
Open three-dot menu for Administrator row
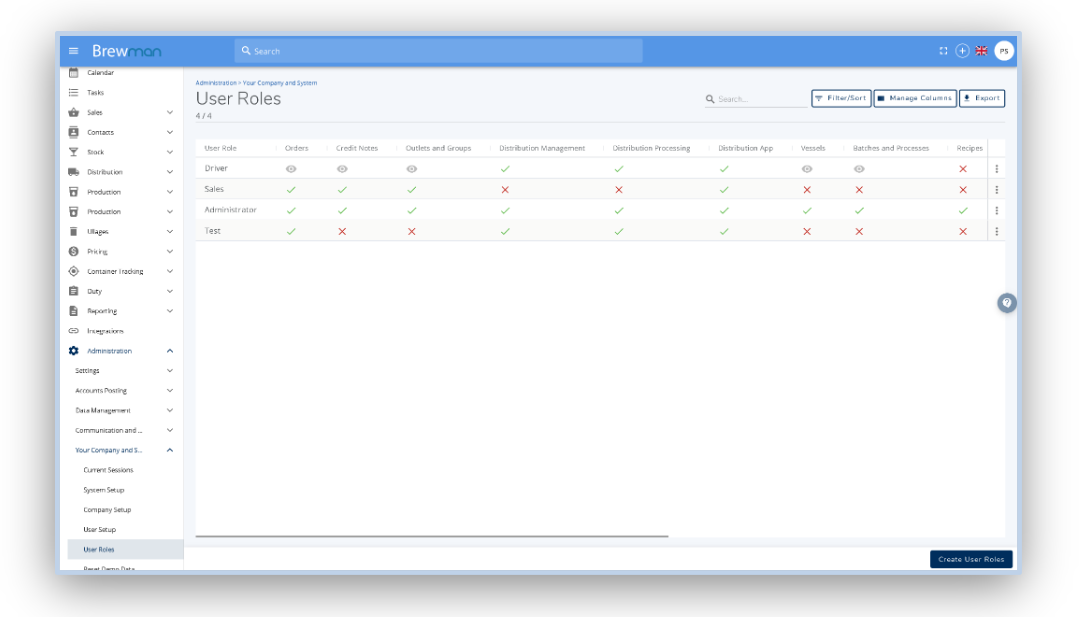coord(996,211)
